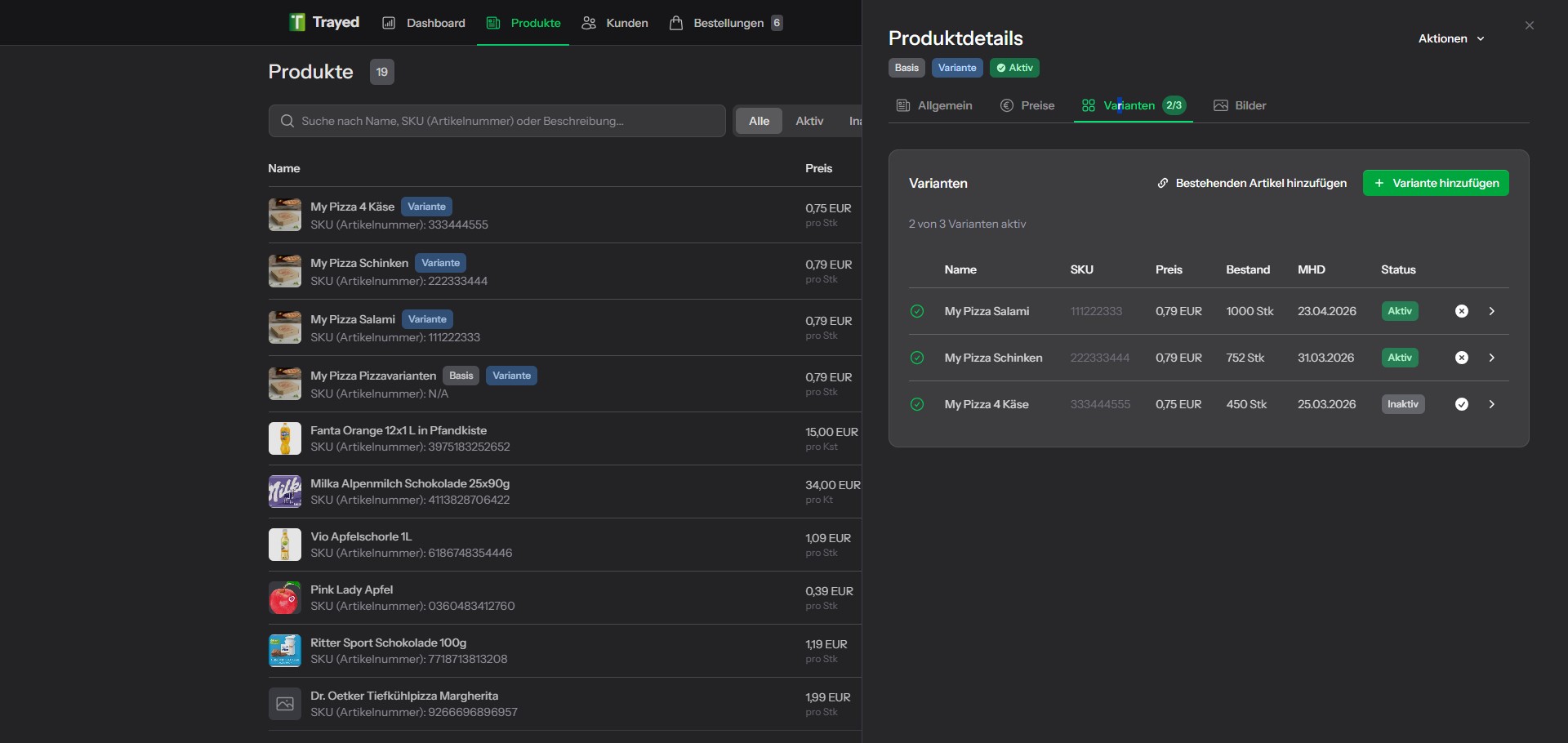1568x743 pixels.
Task: Open Kunden via the customers icon
Action: [588, 22]
